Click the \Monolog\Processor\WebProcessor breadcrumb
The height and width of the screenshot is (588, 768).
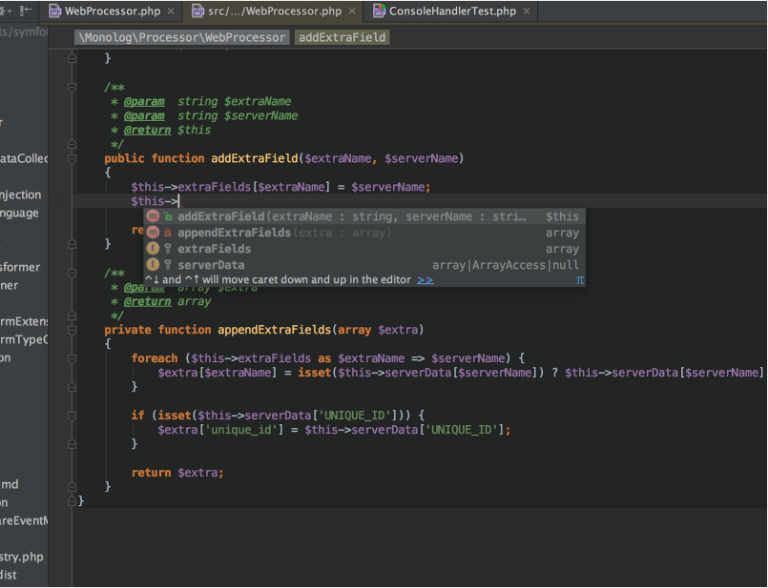coord(183,37)
